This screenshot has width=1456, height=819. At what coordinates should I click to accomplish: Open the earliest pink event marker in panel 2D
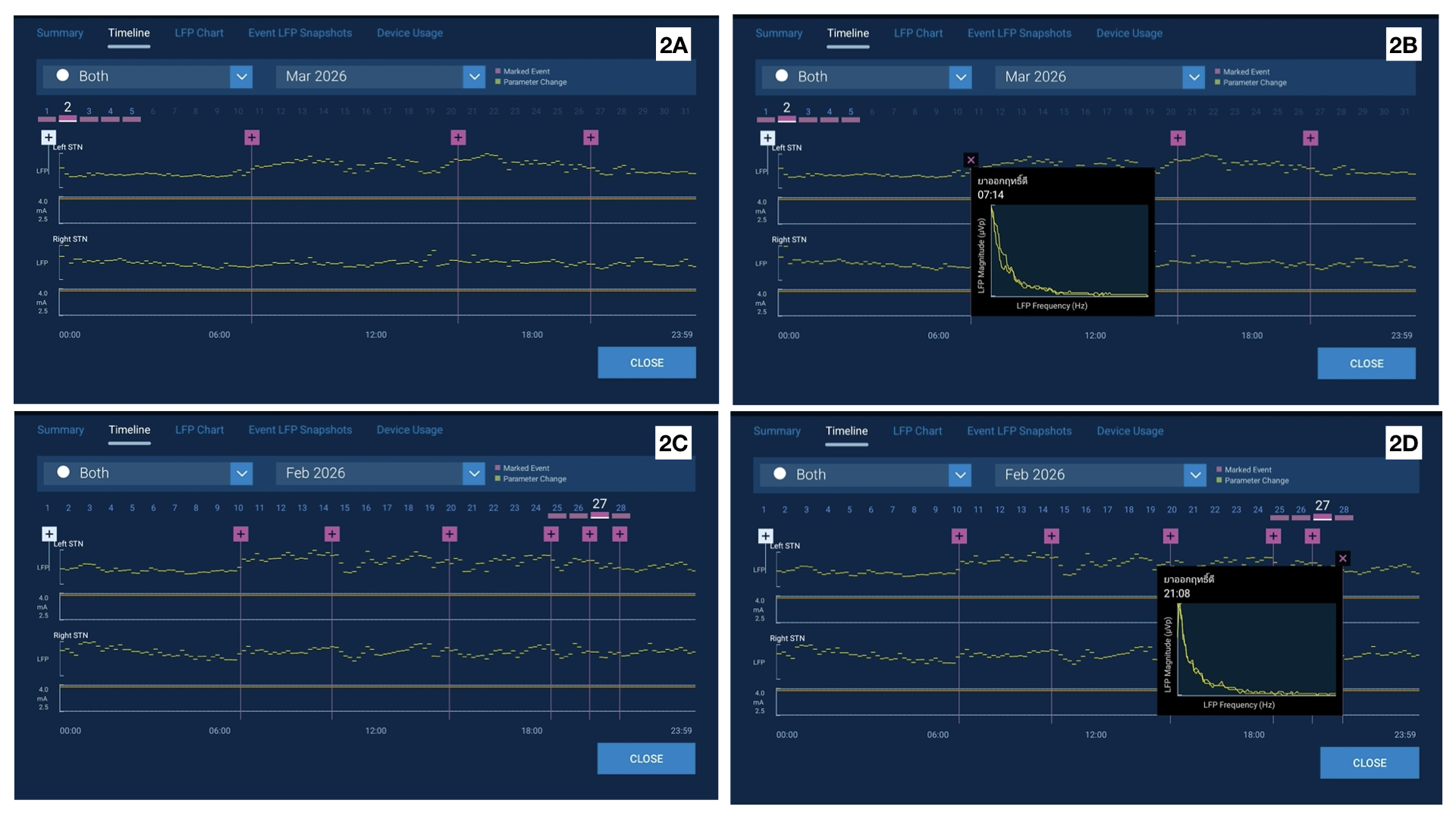[x=959, y=536]
